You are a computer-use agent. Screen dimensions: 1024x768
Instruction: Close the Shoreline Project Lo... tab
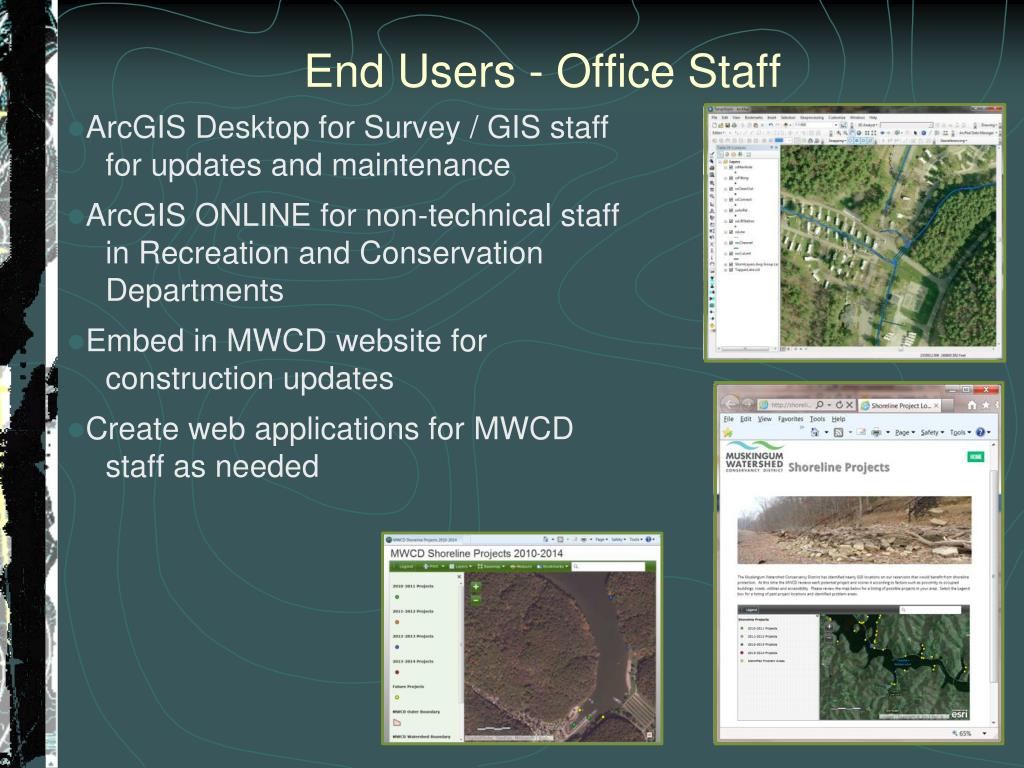pos(936,406)
